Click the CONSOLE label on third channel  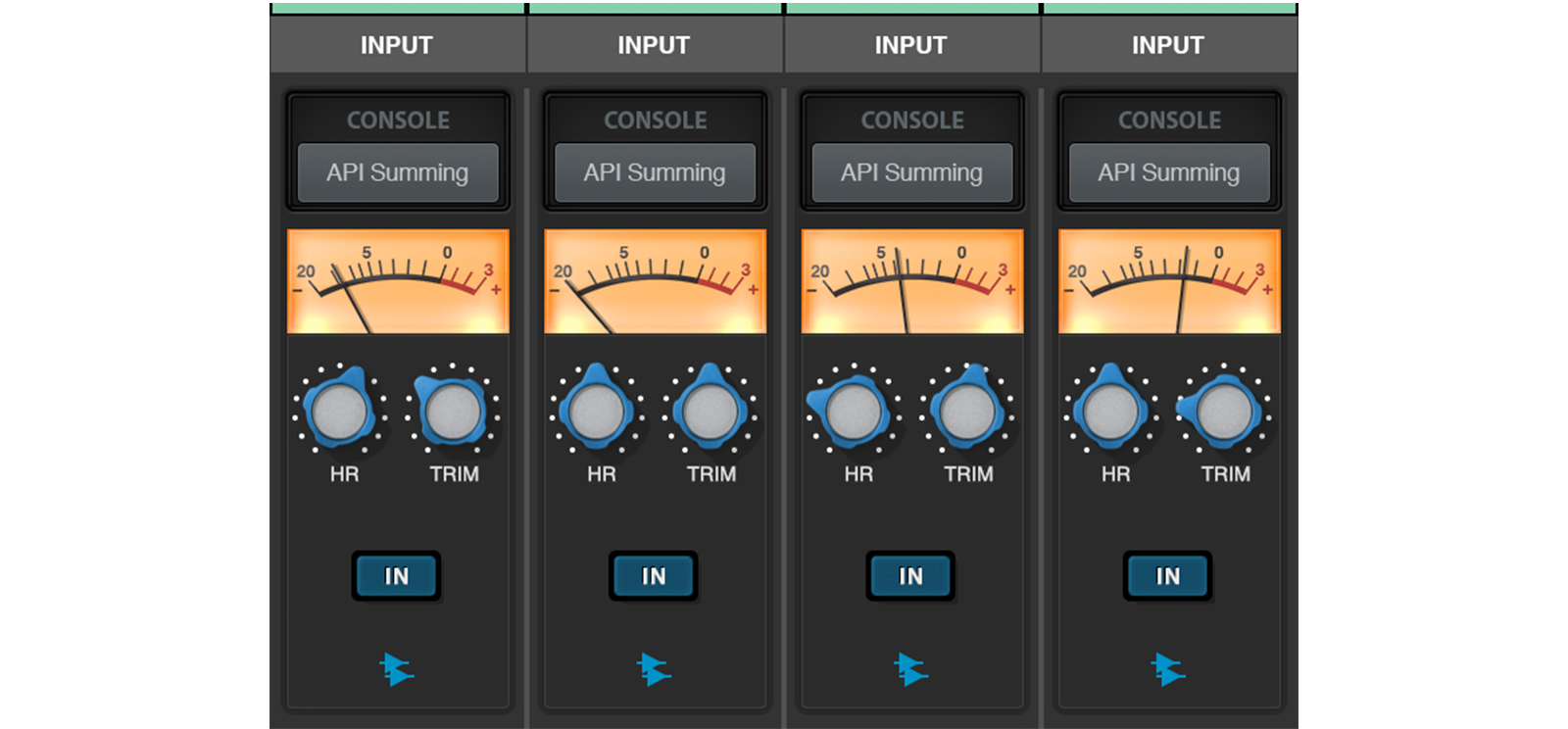(912, 121)
